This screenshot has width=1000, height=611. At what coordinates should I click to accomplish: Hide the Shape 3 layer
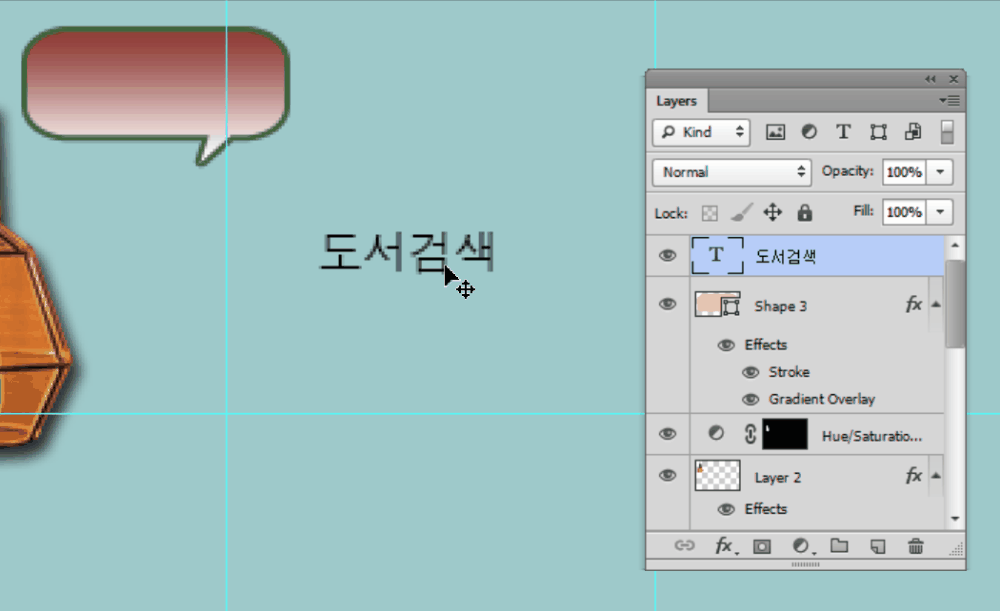coord(668,304)
